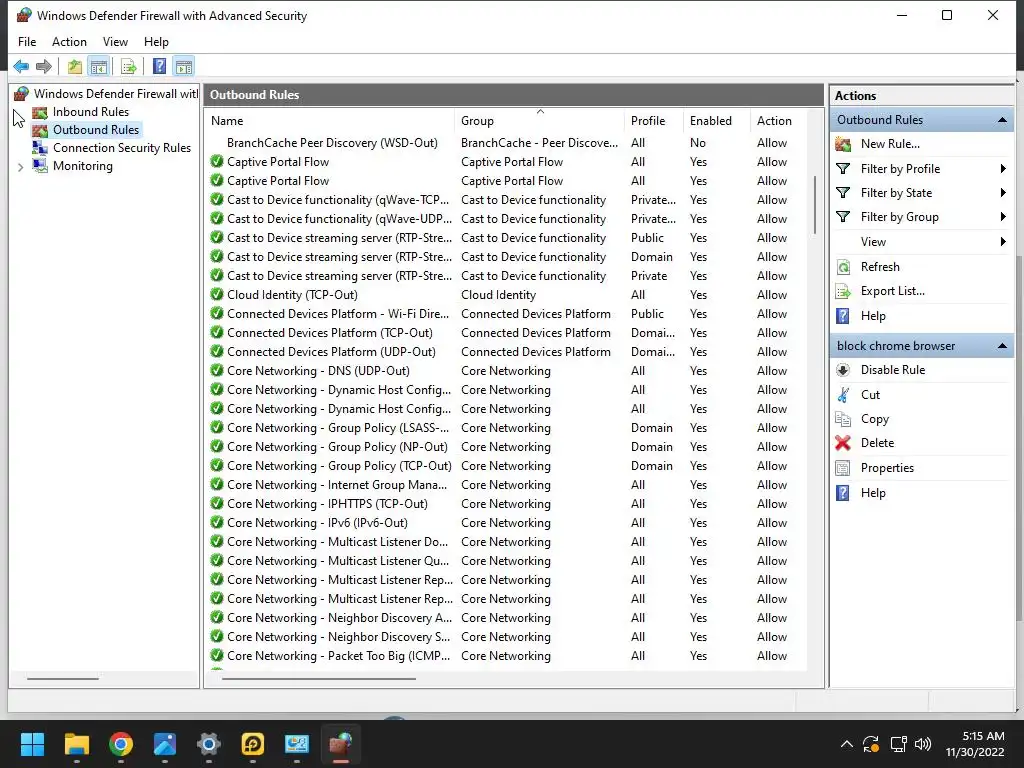Viewport: 1024px width, 768px height.
Task: Open the Windows Start menu
Action: click(32, 744)
